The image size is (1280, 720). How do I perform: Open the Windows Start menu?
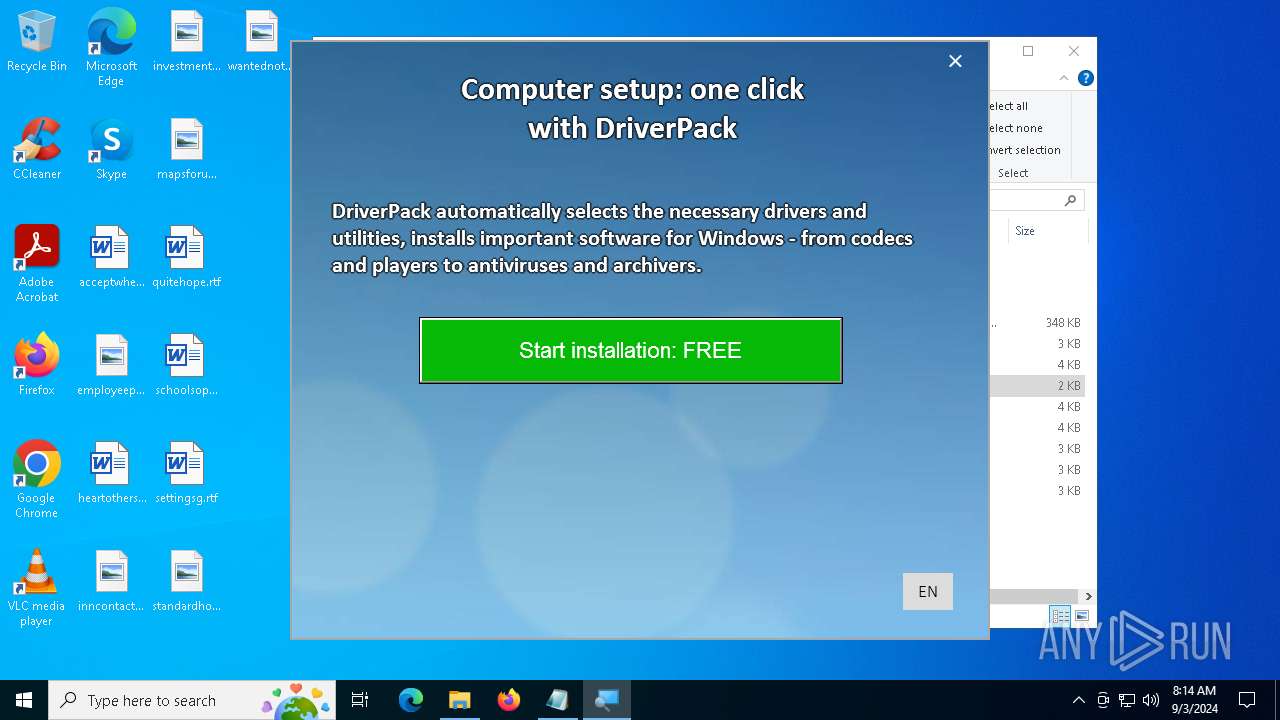coord(24,700)
